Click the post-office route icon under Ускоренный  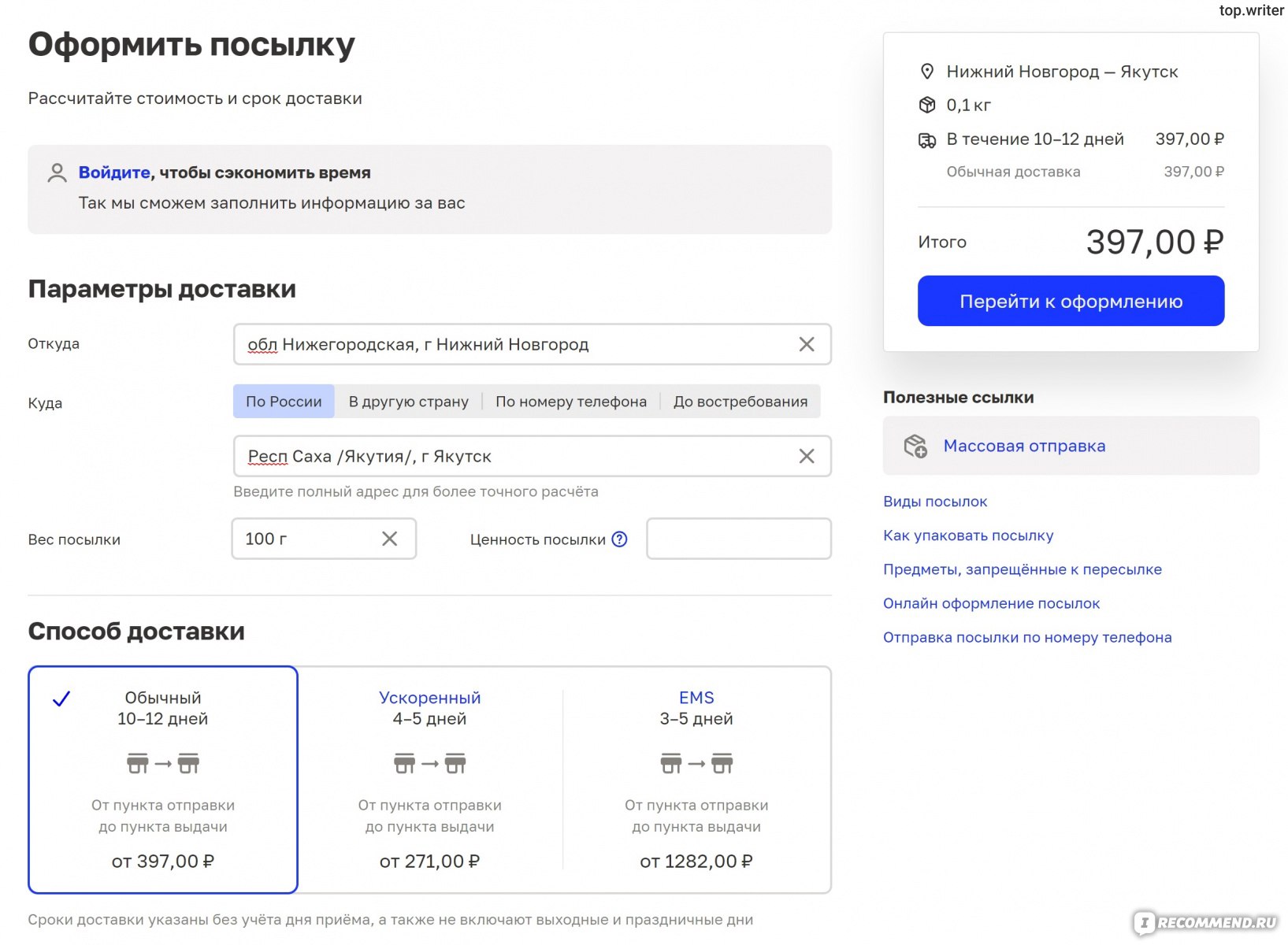[429, 763]
